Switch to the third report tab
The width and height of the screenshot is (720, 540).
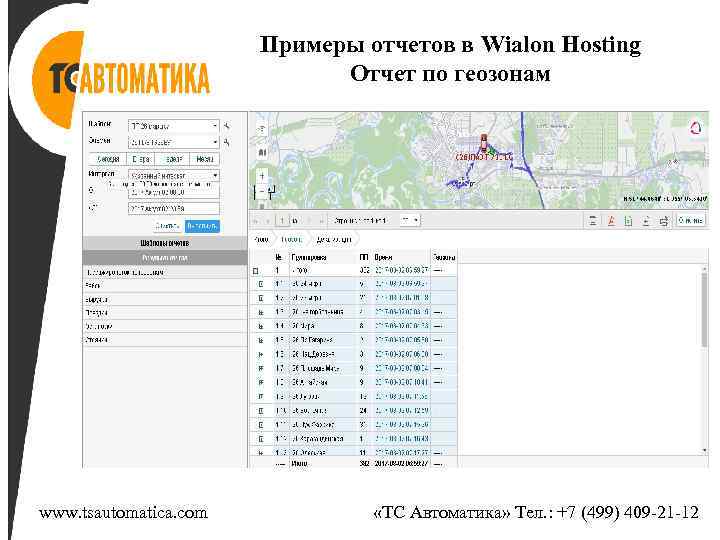(x=334, y=239)
